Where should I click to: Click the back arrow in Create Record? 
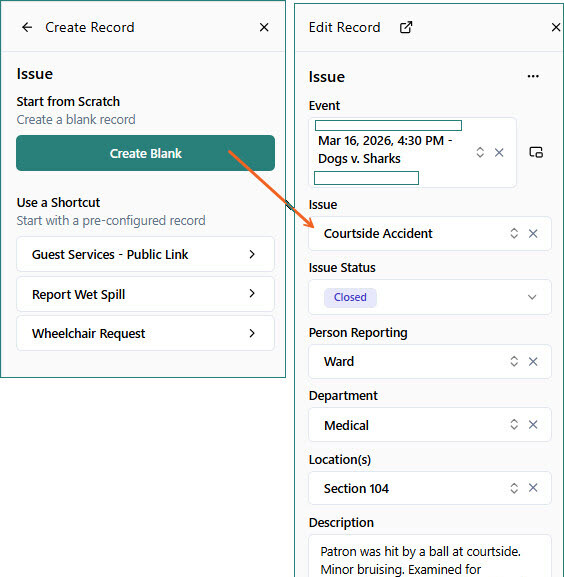coord(27,27)
